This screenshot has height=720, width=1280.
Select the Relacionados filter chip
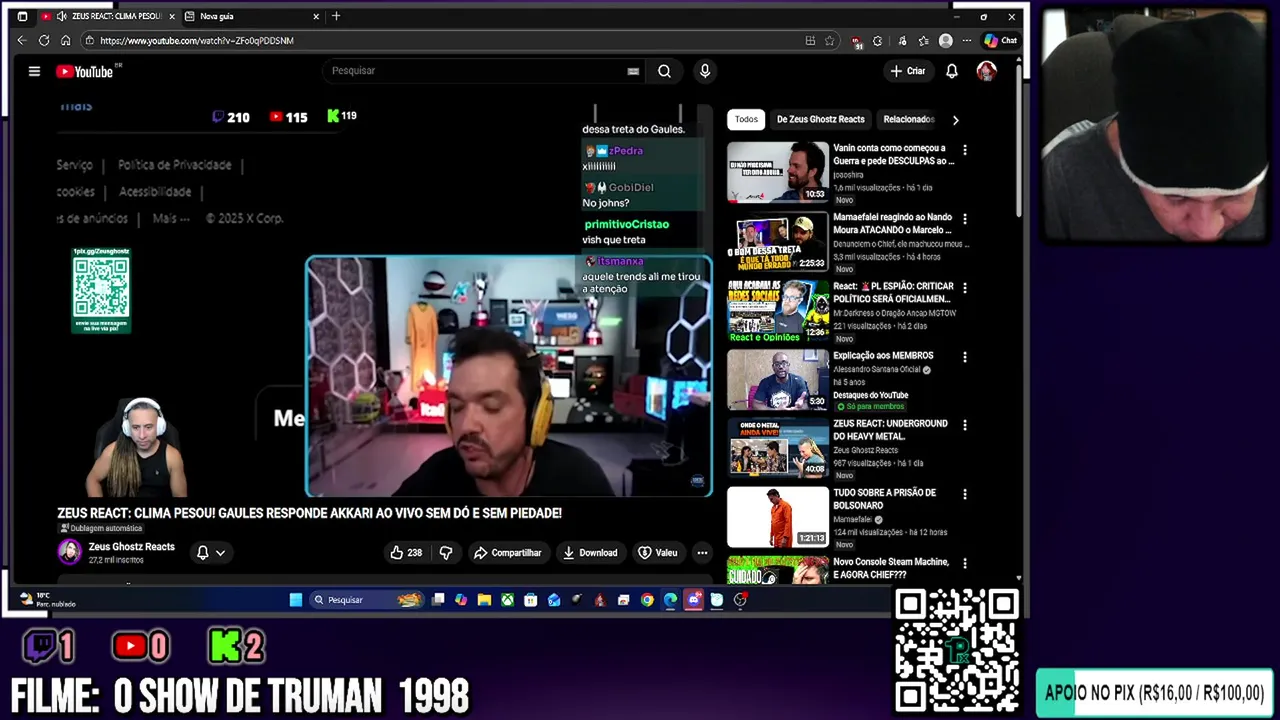(x=908, y=119)
